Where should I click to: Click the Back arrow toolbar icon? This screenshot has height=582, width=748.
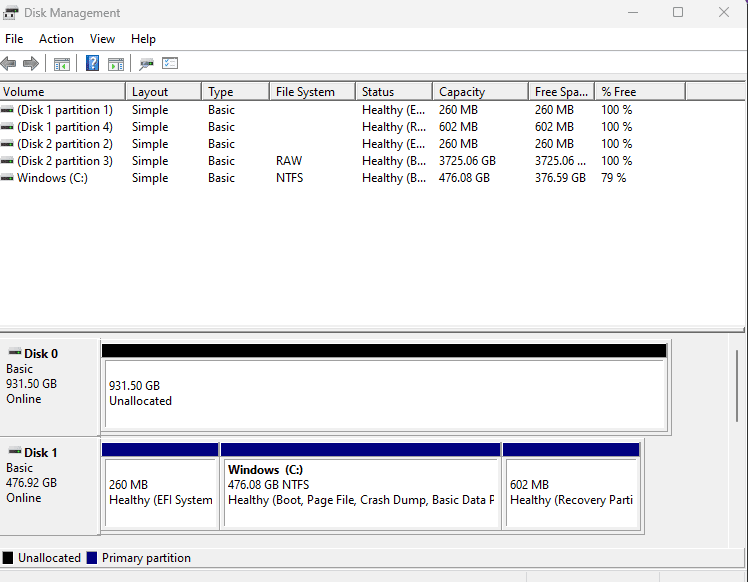pos(9,63)
